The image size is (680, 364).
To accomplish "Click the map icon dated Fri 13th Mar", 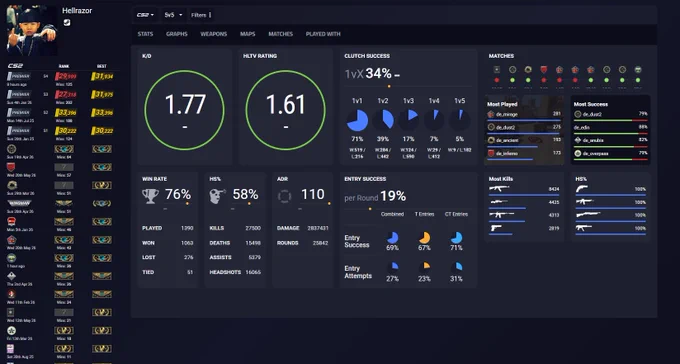I will tap(12, 331).
